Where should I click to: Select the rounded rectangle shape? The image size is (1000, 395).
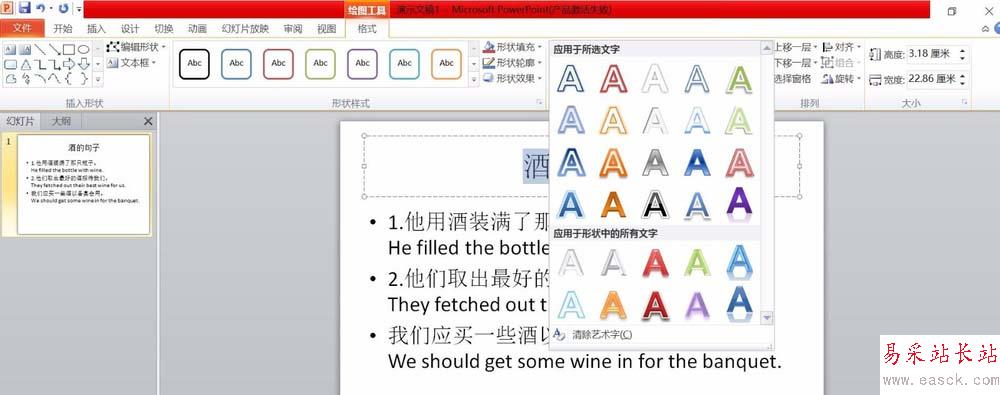click(x=11, y=64)
